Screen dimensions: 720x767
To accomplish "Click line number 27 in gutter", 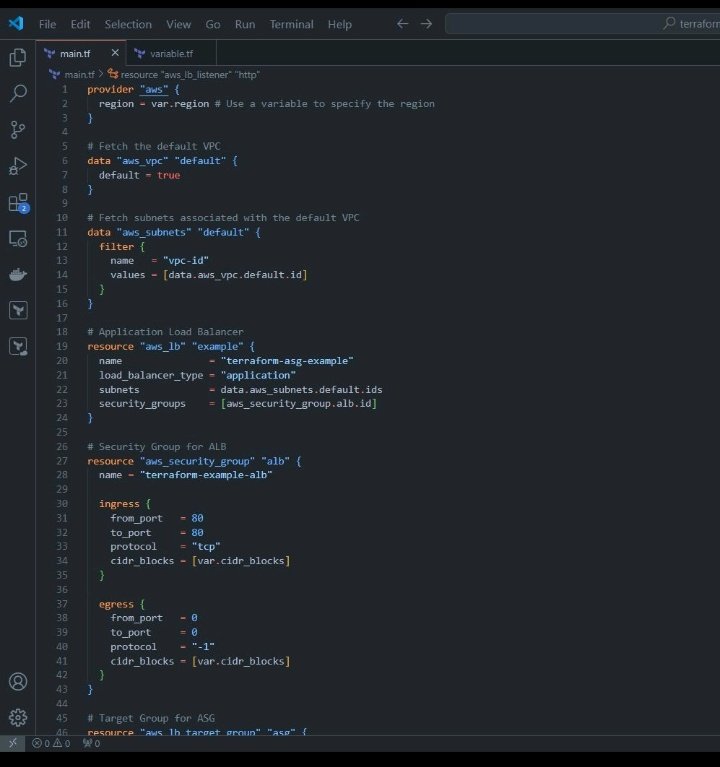I will pyautogui.click(x=62, y=461).
